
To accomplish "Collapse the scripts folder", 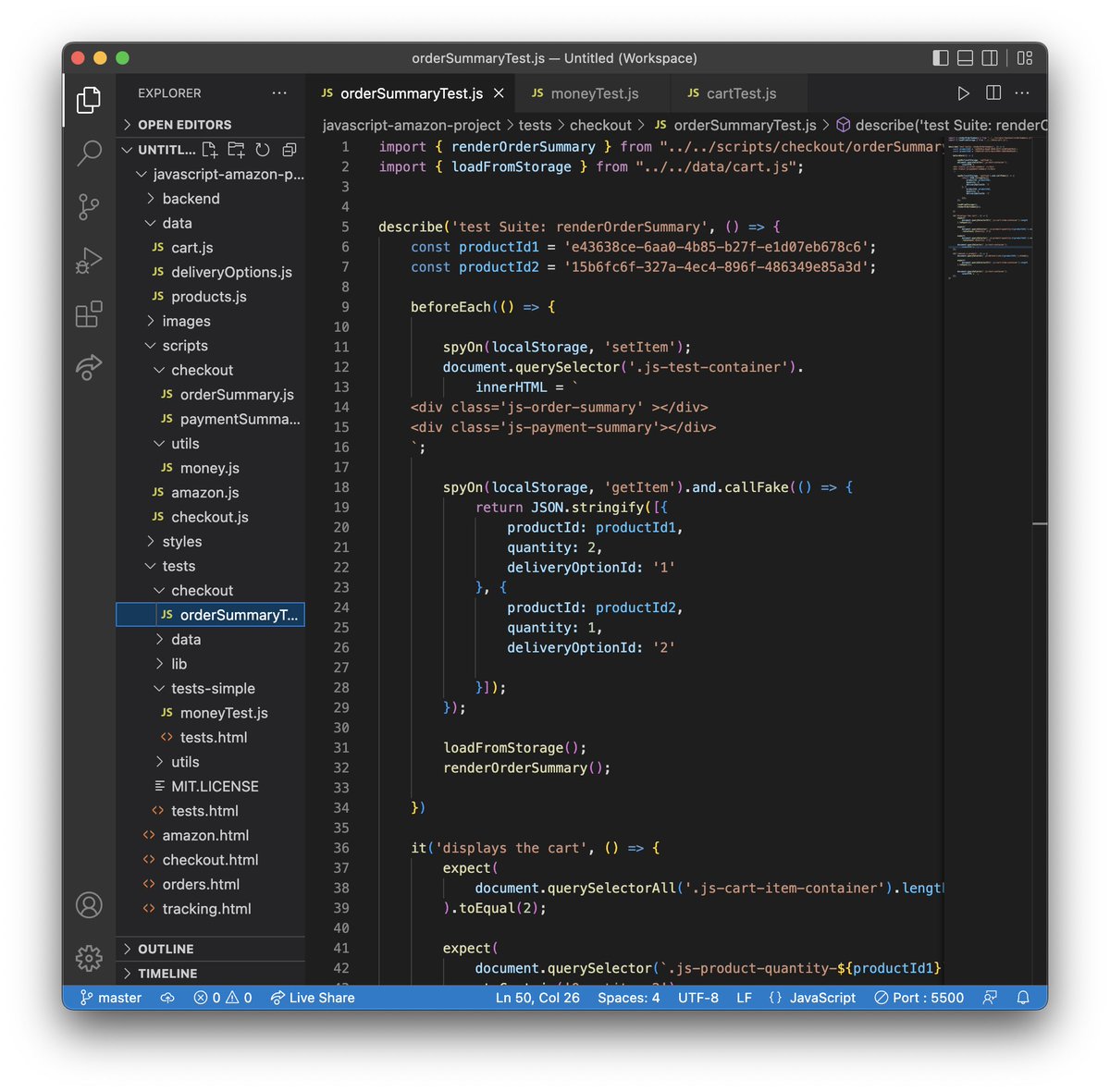I will tap(211, 346).
